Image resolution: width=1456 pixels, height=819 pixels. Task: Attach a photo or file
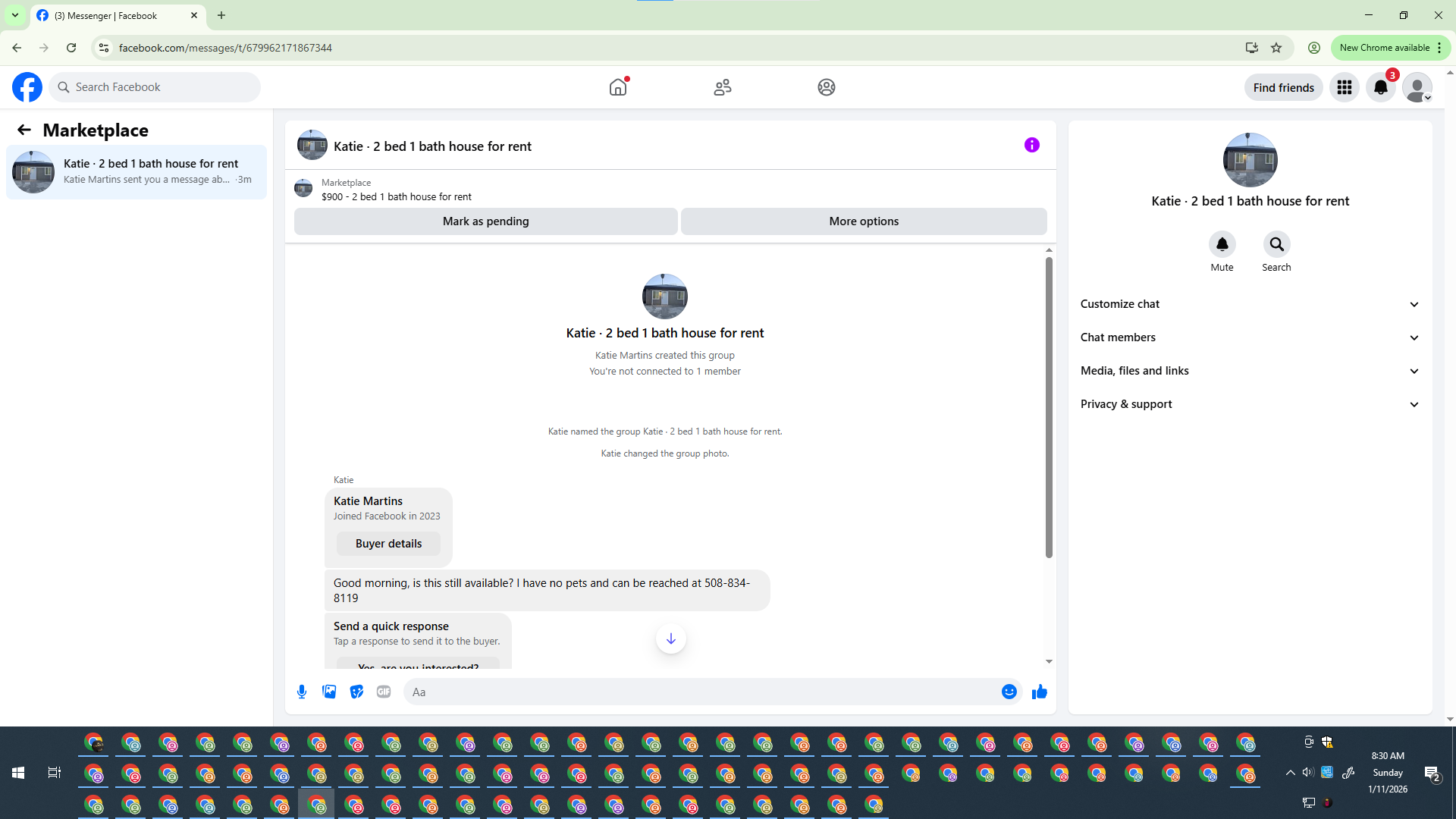tap(329, 692)
